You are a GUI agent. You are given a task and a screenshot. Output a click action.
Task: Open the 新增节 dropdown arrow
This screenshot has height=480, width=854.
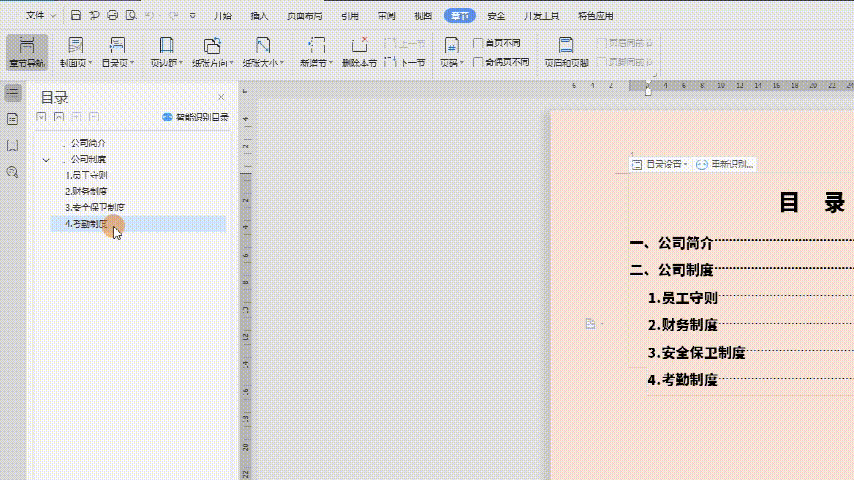pyautogui.click(x=331, y=63)
